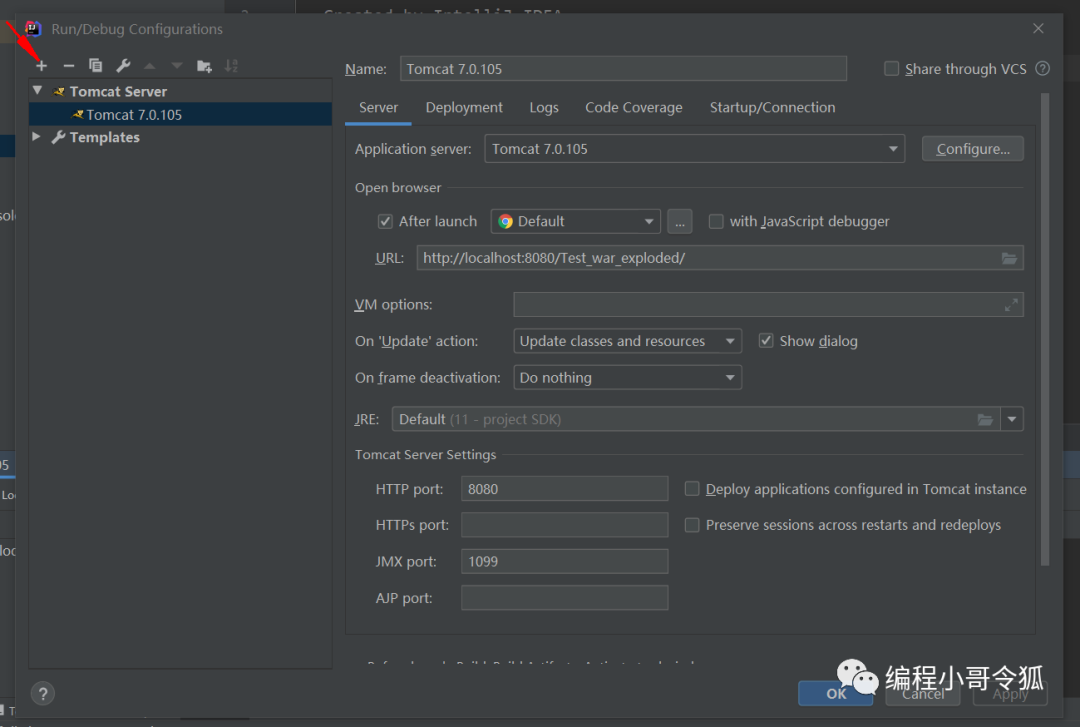
Task: Open the JRE dropdown arrow
Action: click(1012, 419)
